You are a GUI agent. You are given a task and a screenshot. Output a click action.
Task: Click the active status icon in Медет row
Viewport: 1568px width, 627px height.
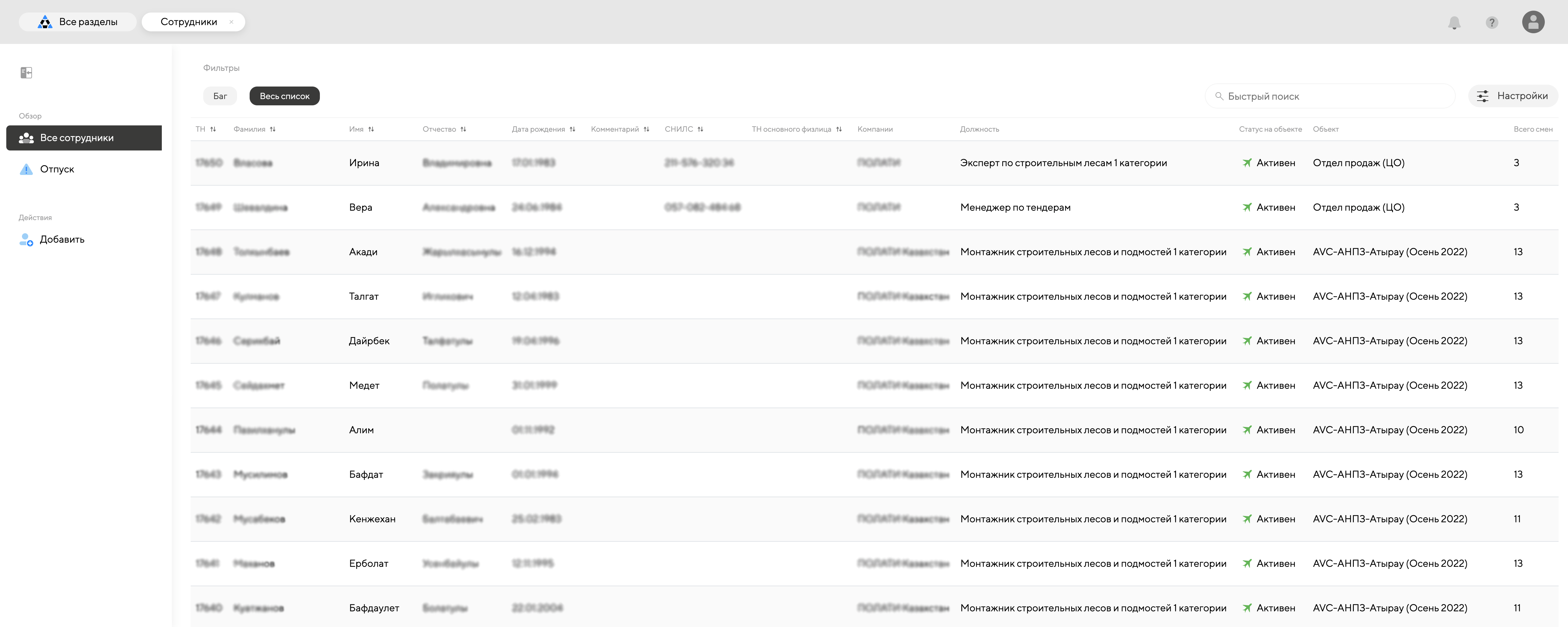1247,385
